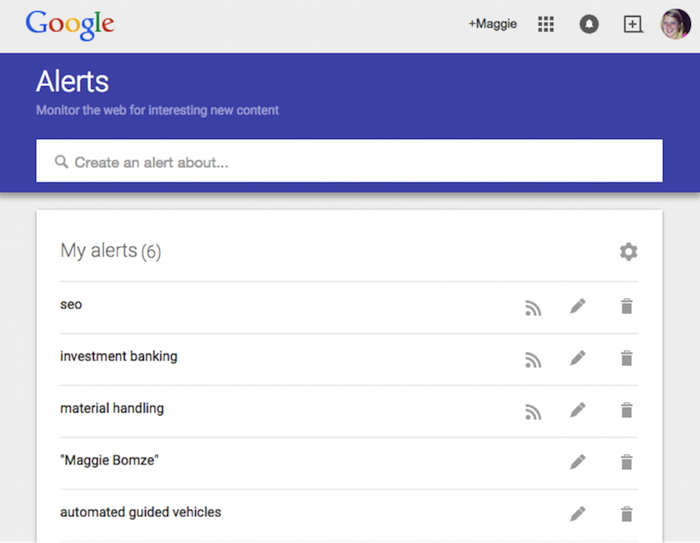The height and width of the screenshot is (543, 700).
Task: Focus the Create an alert about field
Action: [349, 162]
